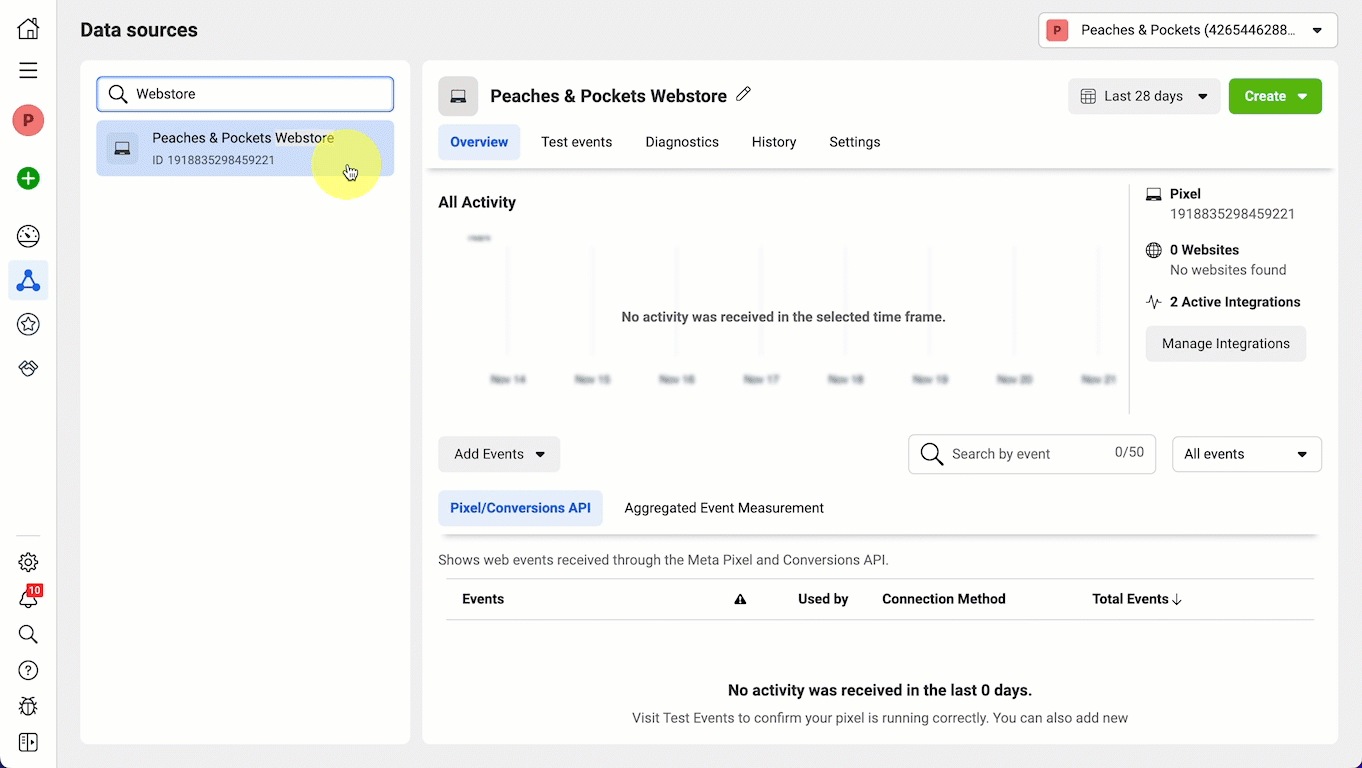Click the Data sources page title
This screenshot has width=1362, height=768.
[x=139, y=30]
